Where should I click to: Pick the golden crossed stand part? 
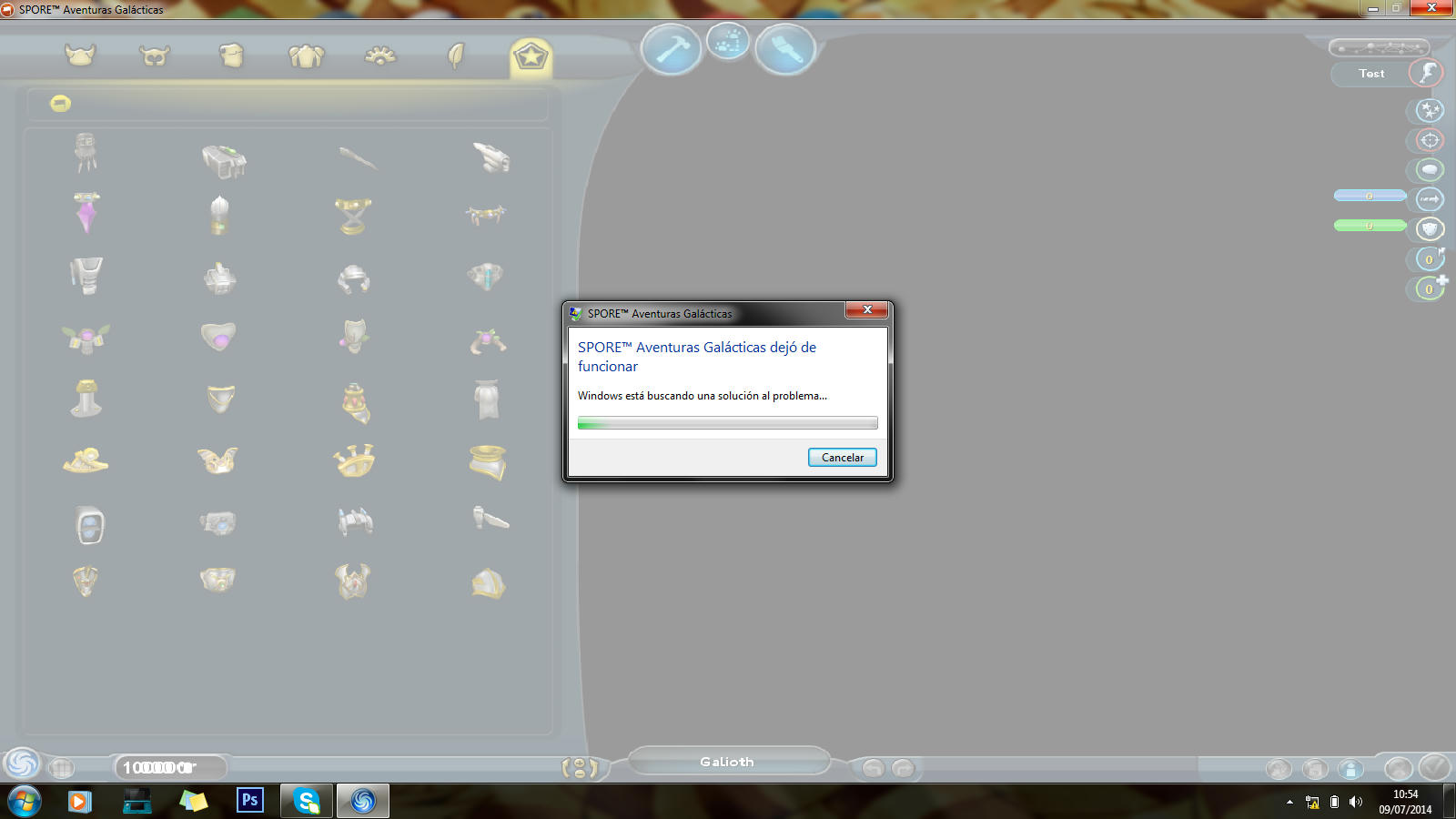pos(354,217)
